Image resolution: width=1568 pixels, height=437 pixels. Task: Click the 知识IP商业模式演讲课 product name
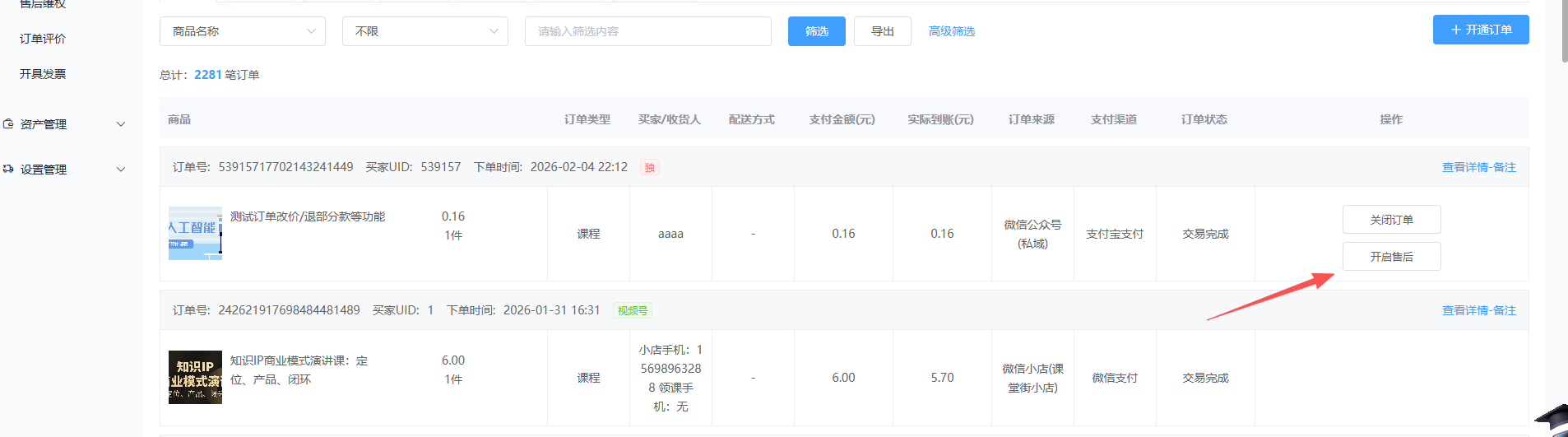[299, 370]
